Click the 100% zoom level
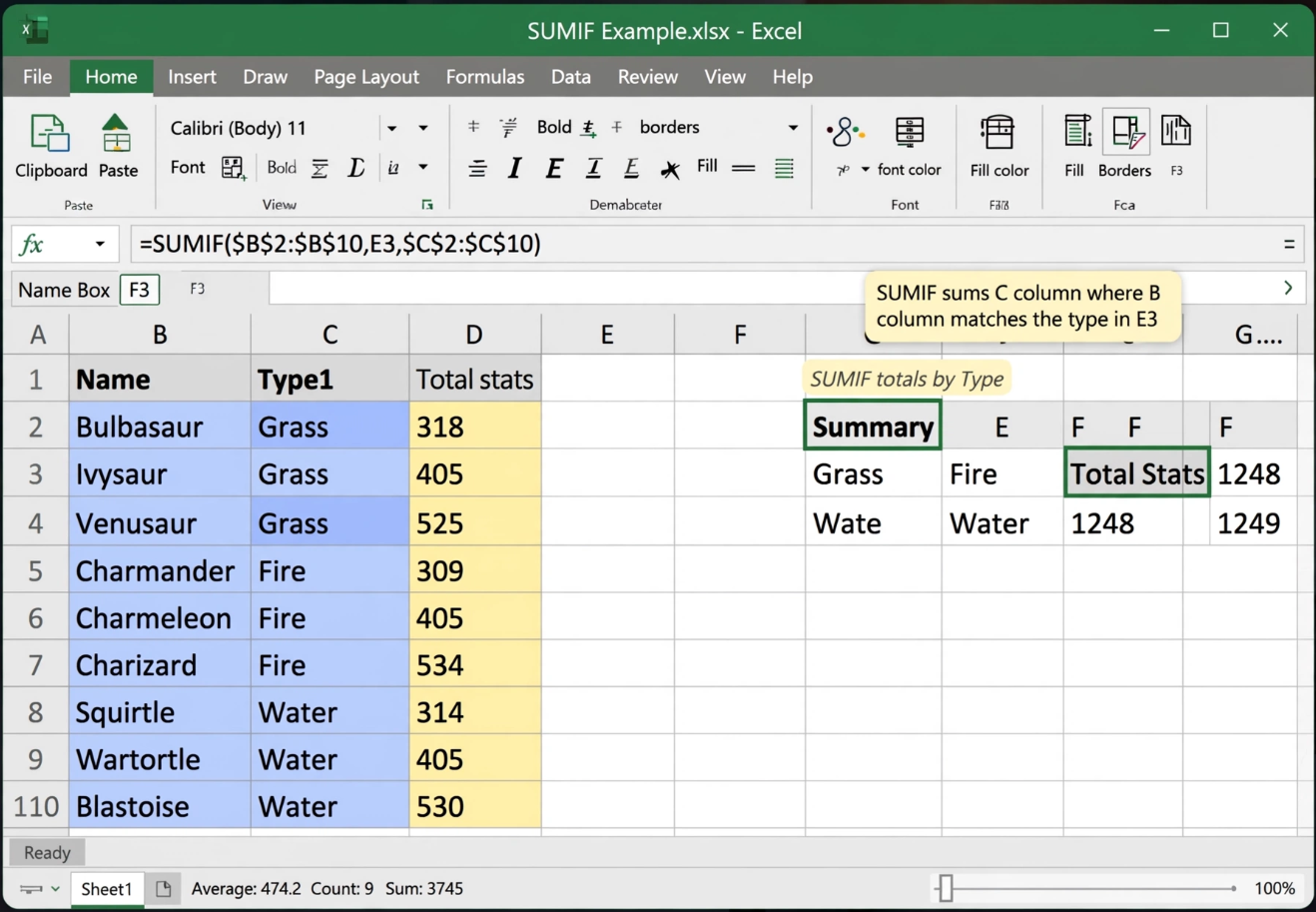Screen dimensions: 1316x912 click(1275, 888)
